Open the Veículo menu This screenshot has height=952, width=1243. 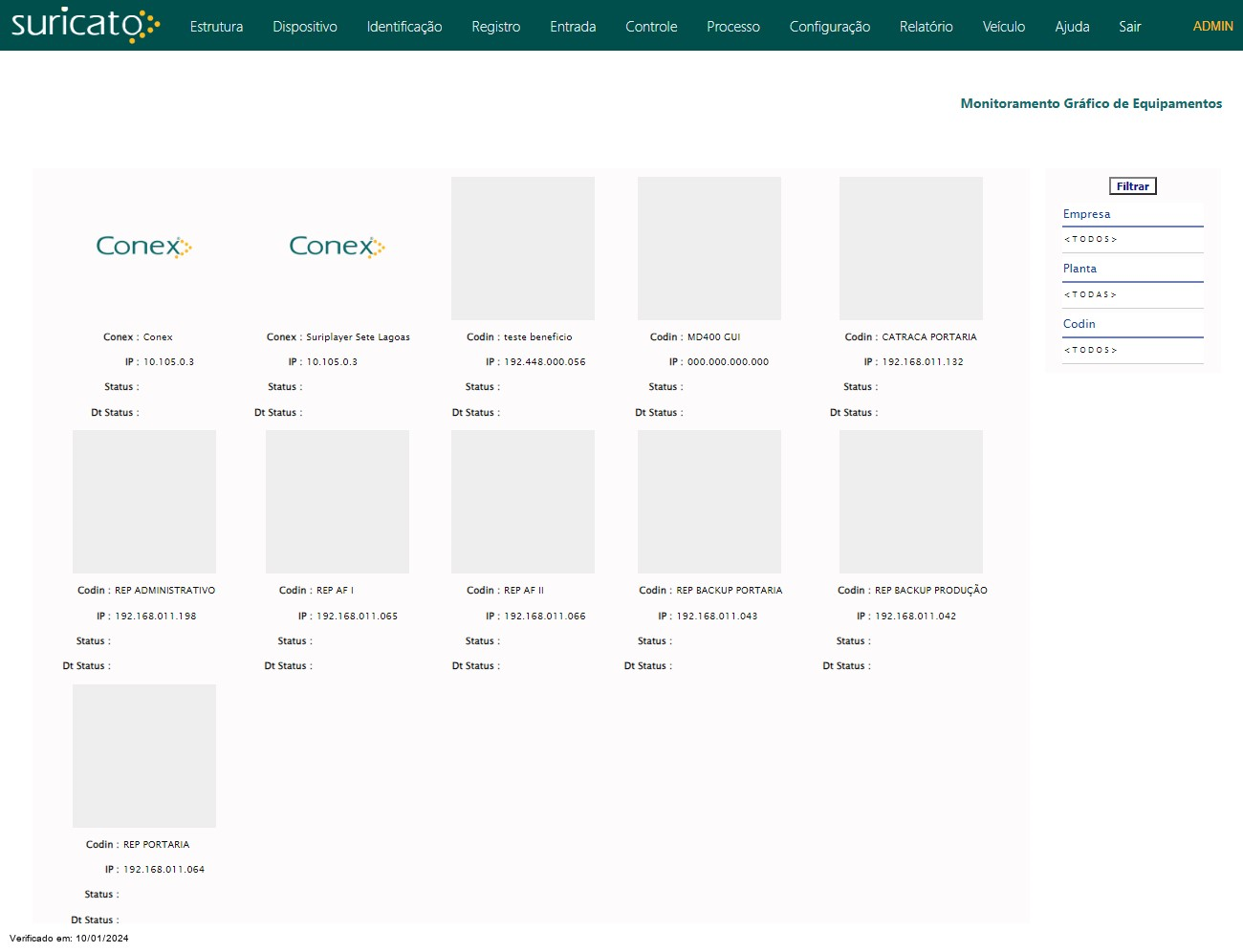1004,27
